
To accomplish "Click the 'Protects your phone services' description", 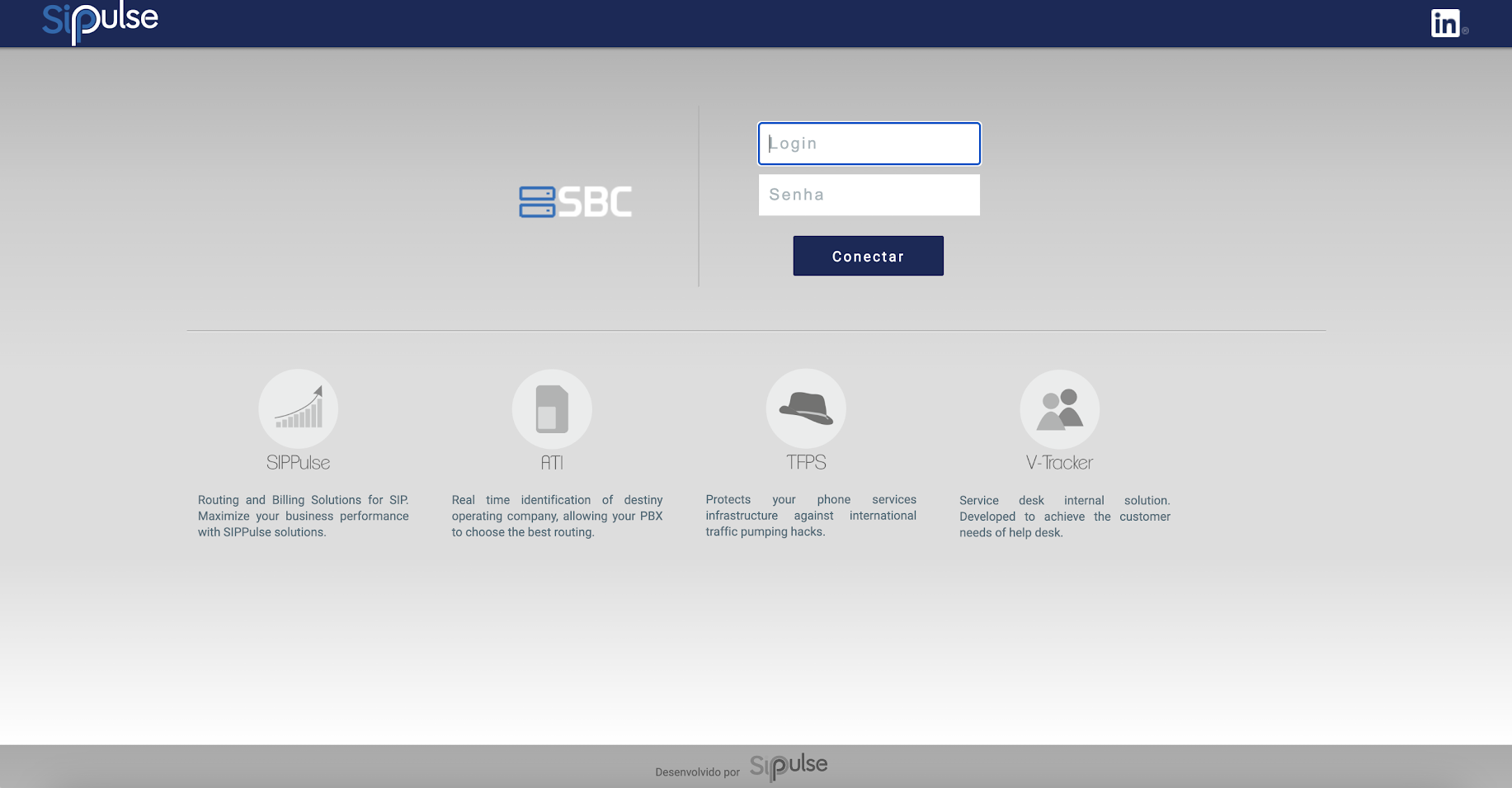I will tap(811, 516).
